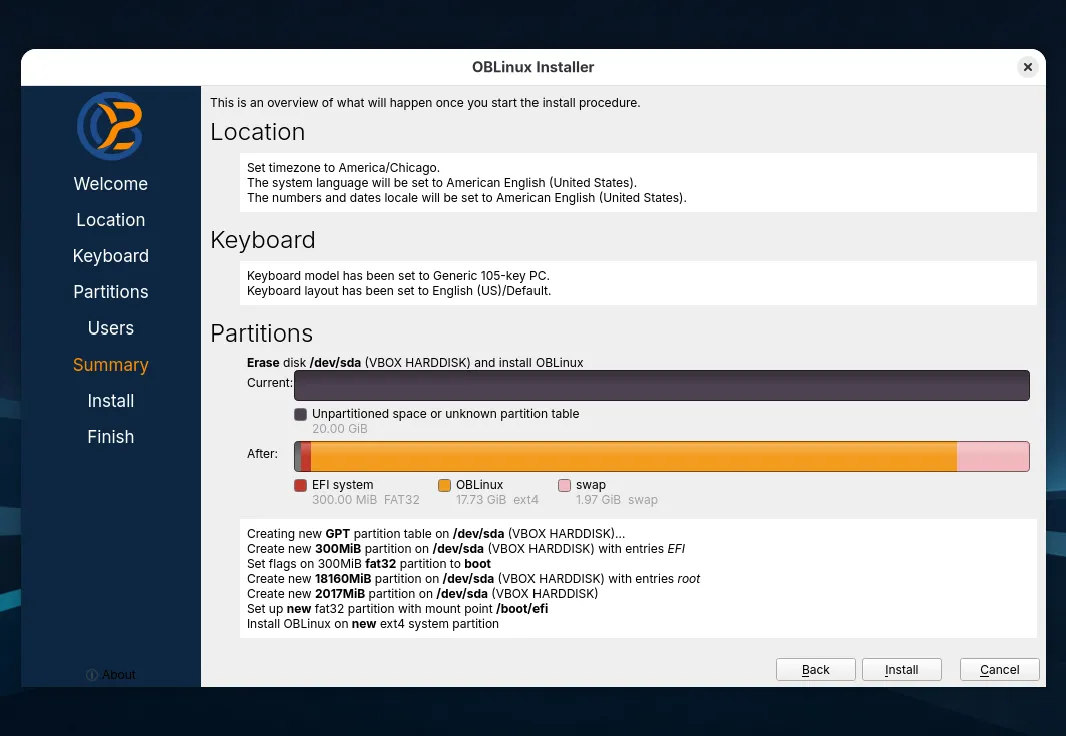Go to the Welcome step
The height and width of the screenshot is (736, 1066).
point(111,183)
